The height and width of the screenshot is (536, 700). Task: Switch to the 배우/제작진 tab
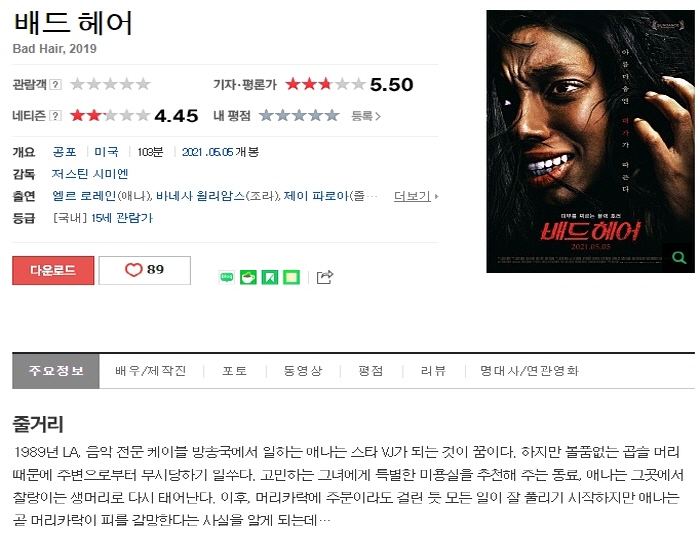coord(151,371)
